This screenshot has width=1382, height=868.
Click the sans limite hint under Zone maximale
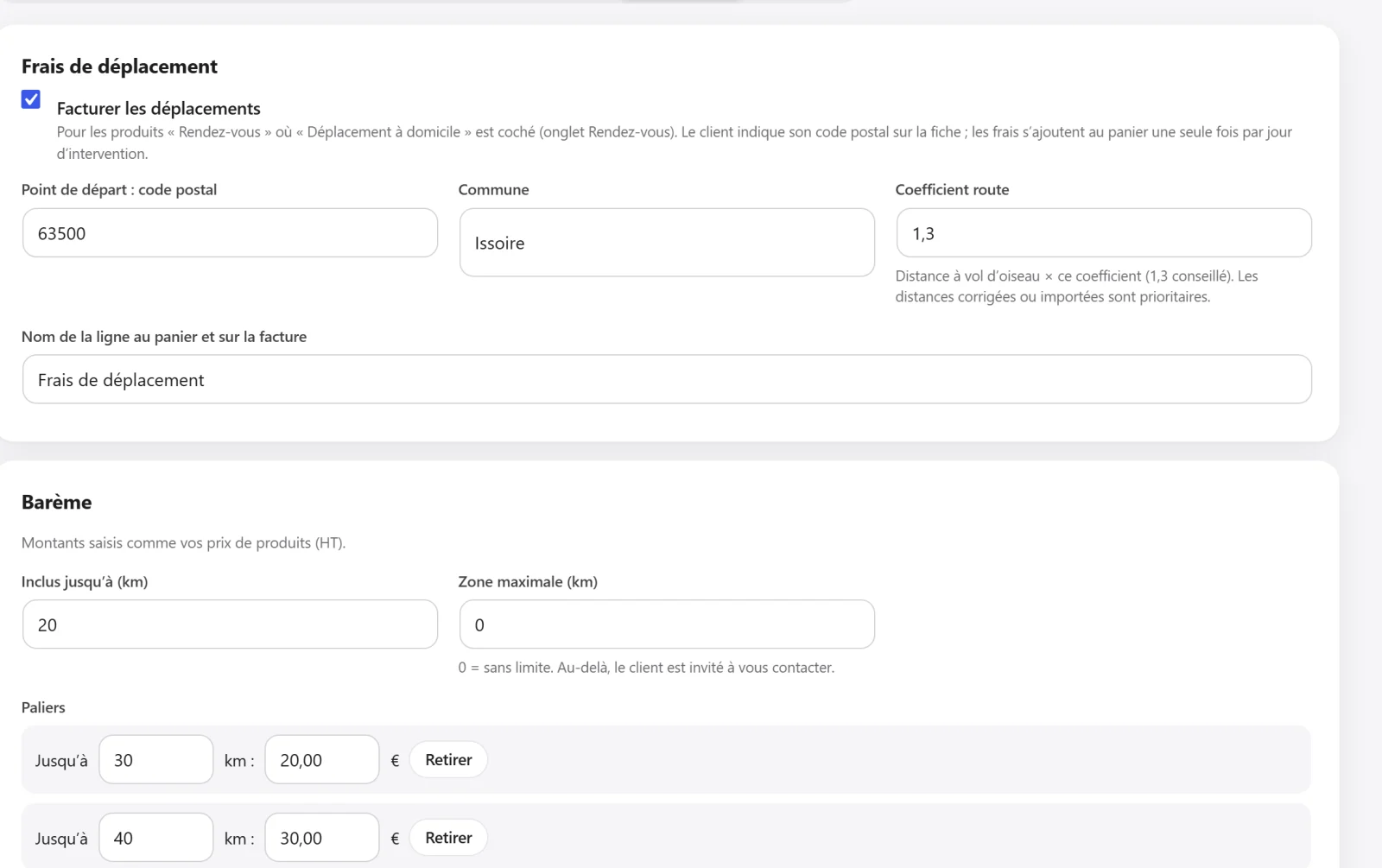click(646, 668)
